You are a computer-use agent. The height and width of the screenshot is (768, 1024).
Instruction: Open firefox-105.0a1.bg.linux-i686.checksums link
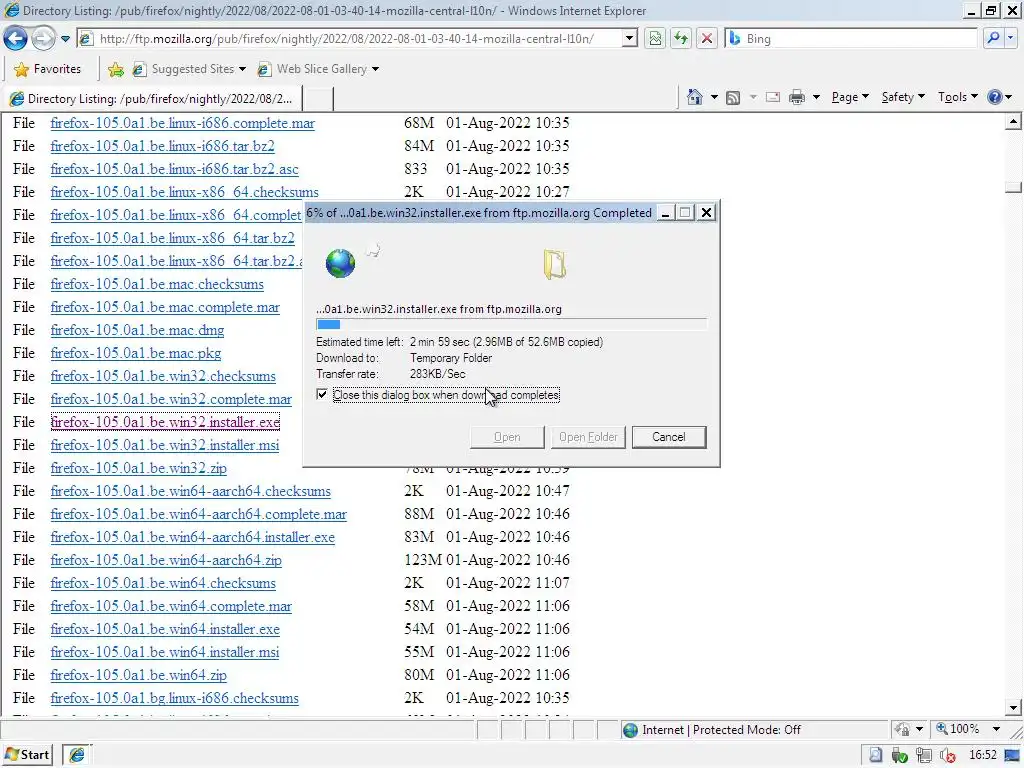174,697
